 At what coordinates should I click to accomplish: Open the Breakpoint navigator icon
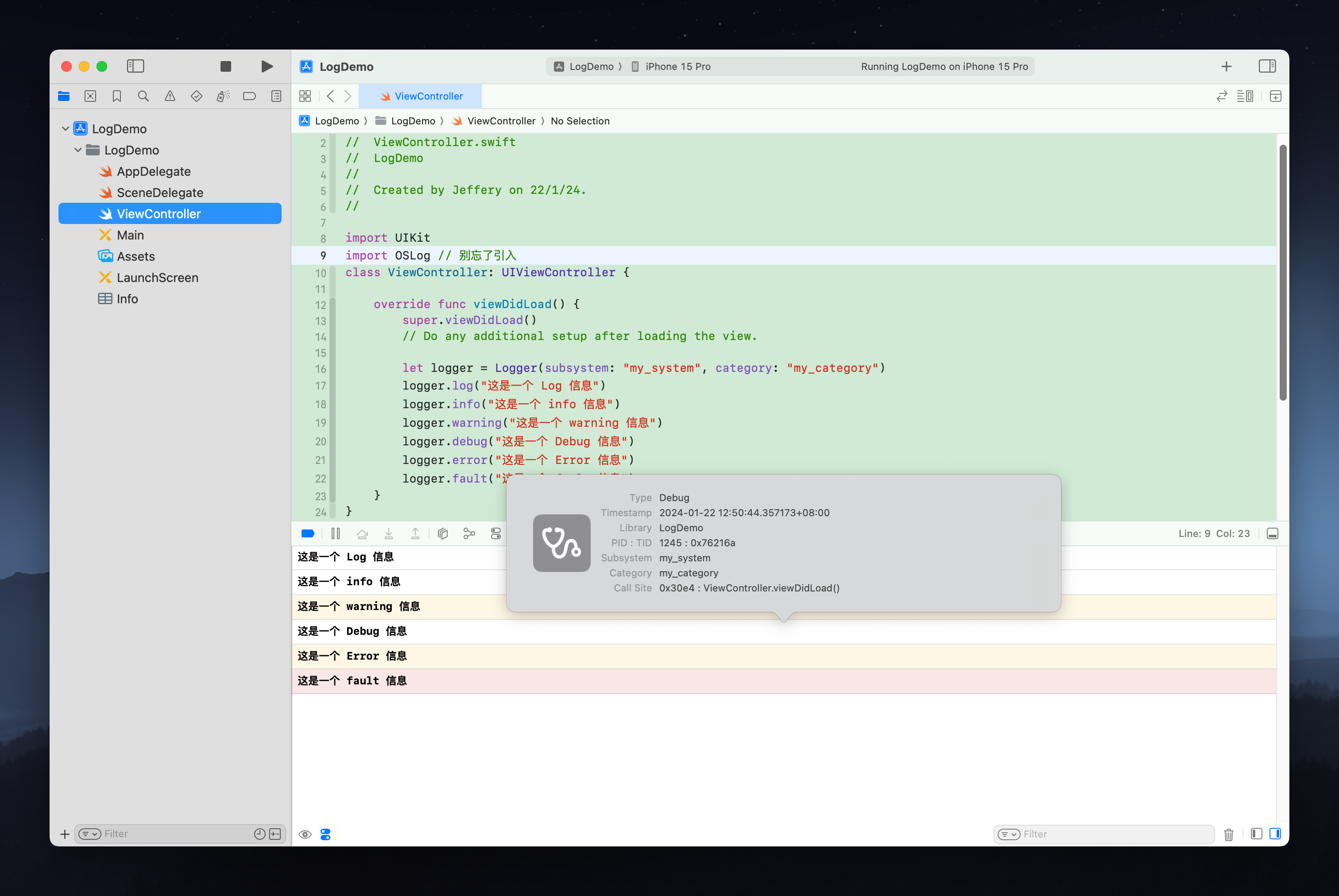(249, 96)
